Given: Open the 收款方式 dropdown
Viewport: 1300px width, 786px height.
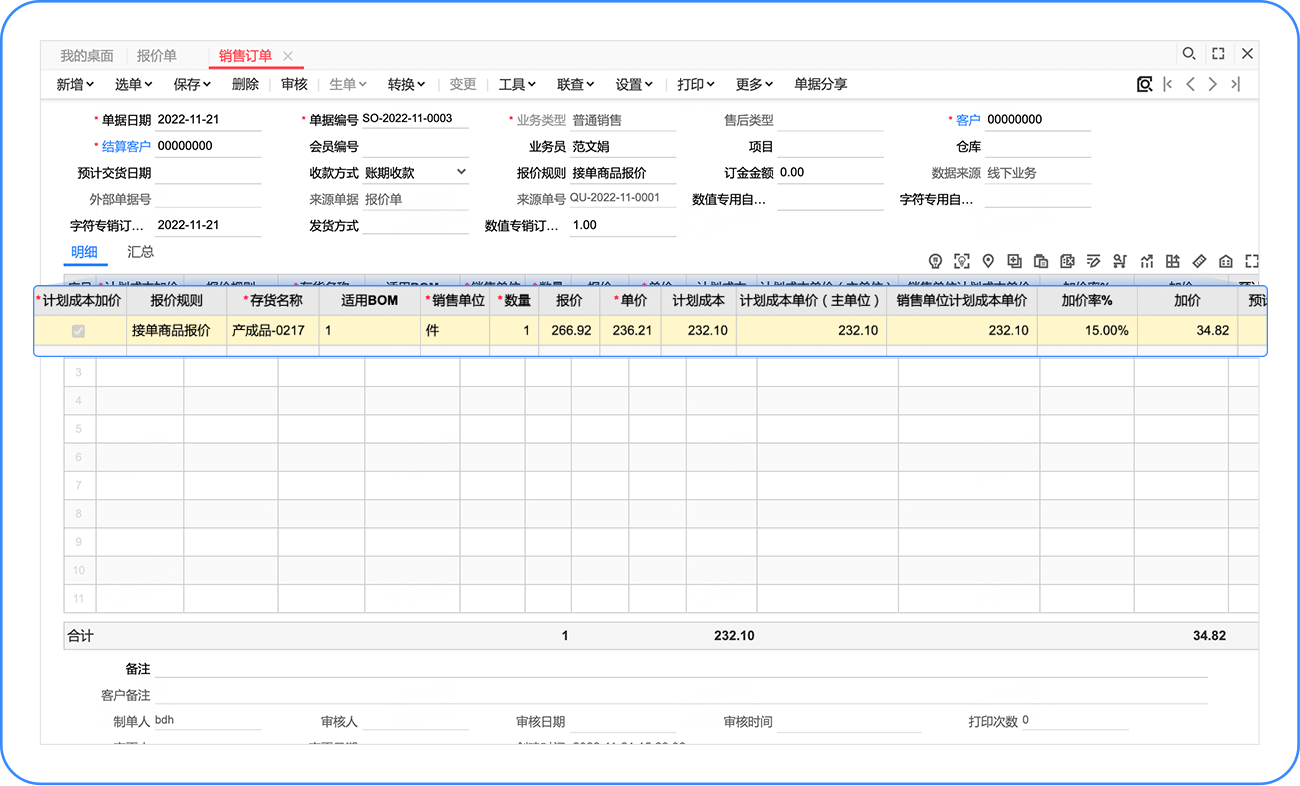Looking at the screenshot, I should point(461,172).
